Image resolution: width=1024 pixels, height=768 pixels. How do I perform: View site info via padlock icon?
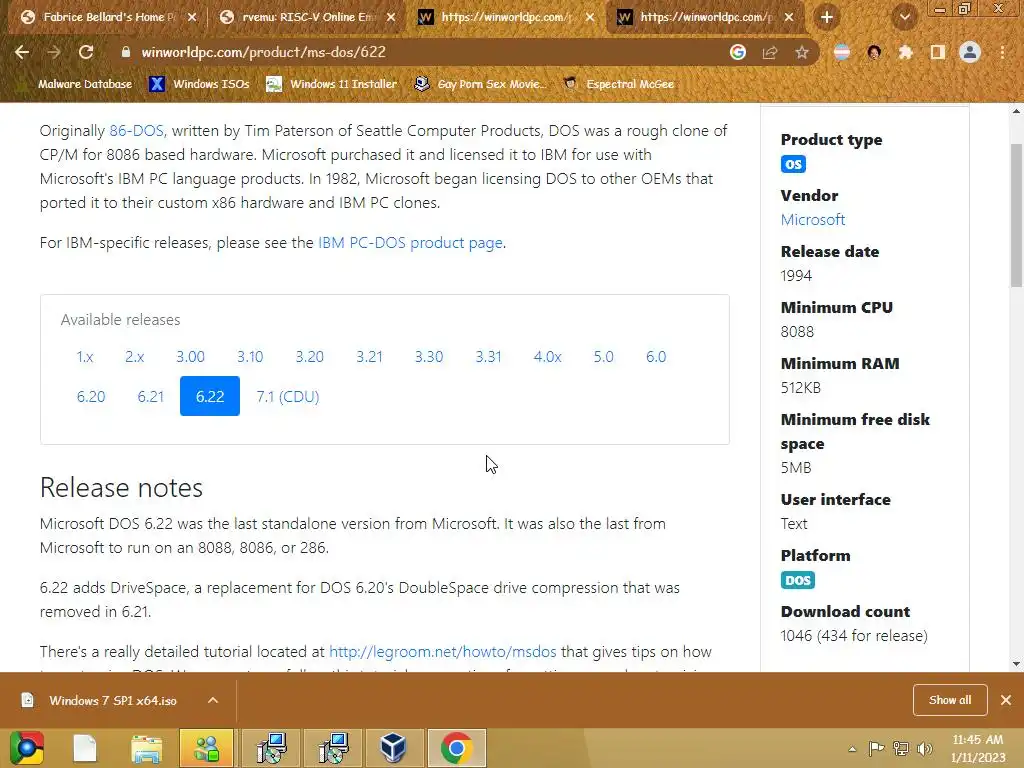[x=126, y=52]
